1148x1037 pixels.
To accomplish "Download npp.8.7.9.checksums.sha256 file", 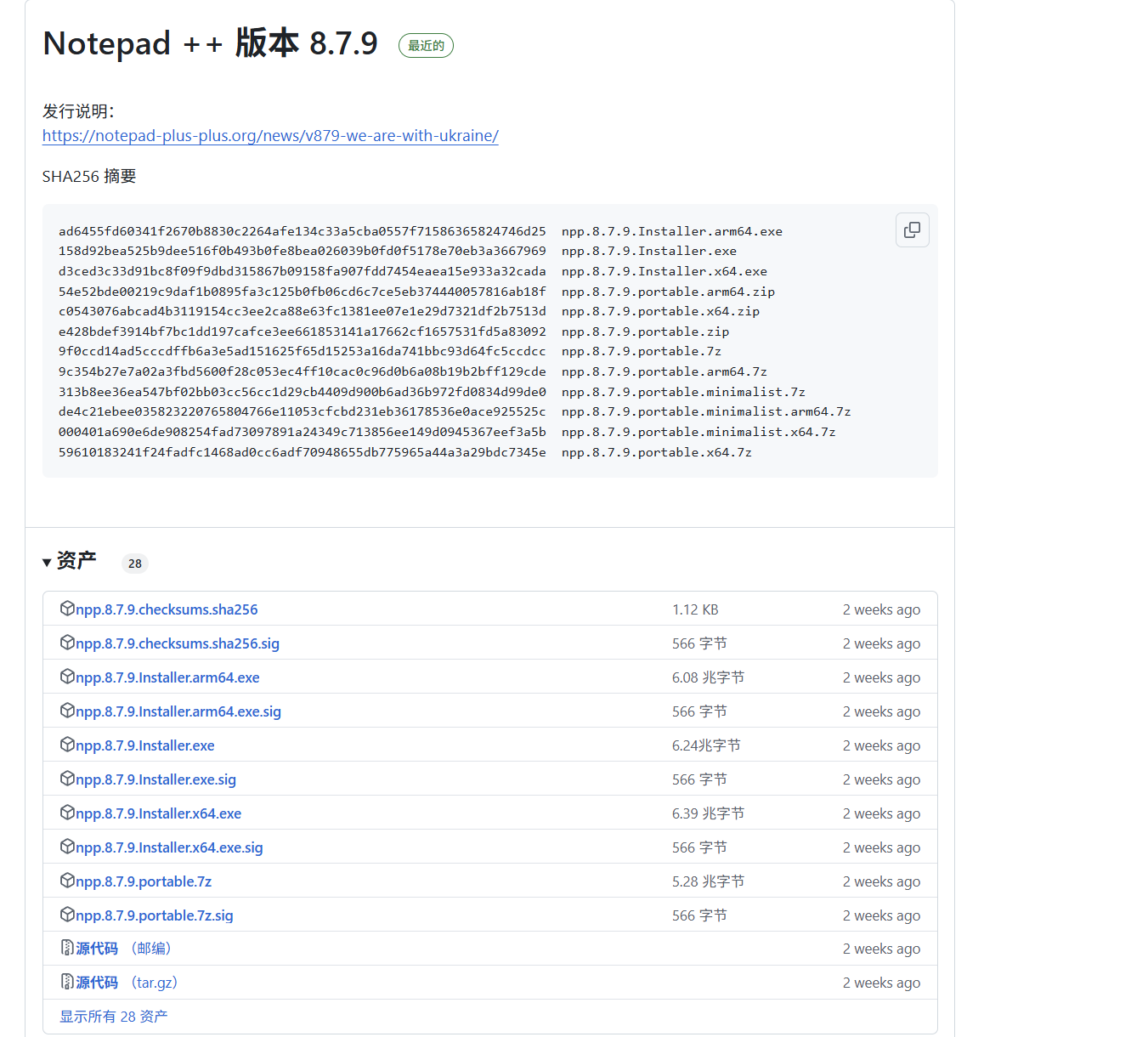I will click(167, 609).
